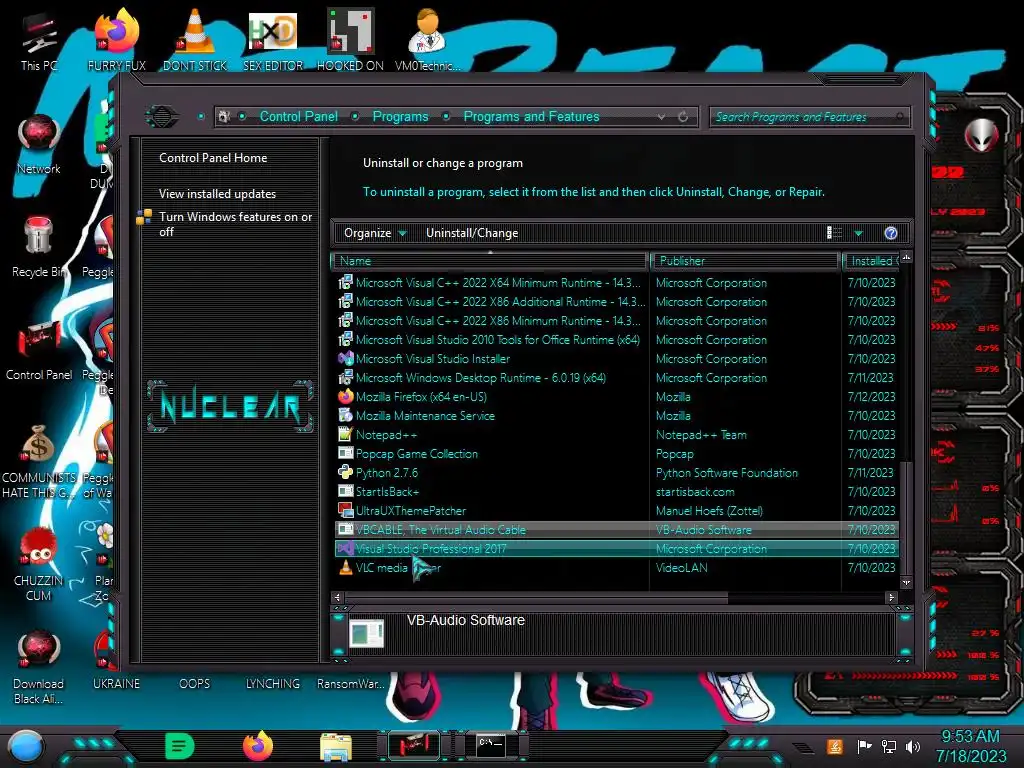The image size is (1024, 768).
Task: Sort by the Installed On column header
Action: pyautogui.click(x=871, y=261)
